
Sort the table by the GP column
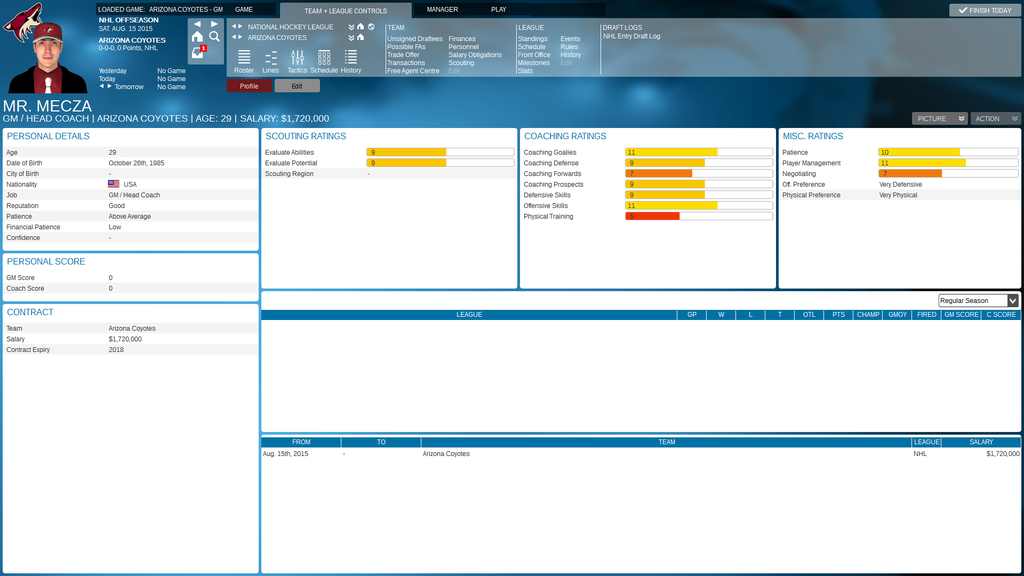(x=692, y=315)
